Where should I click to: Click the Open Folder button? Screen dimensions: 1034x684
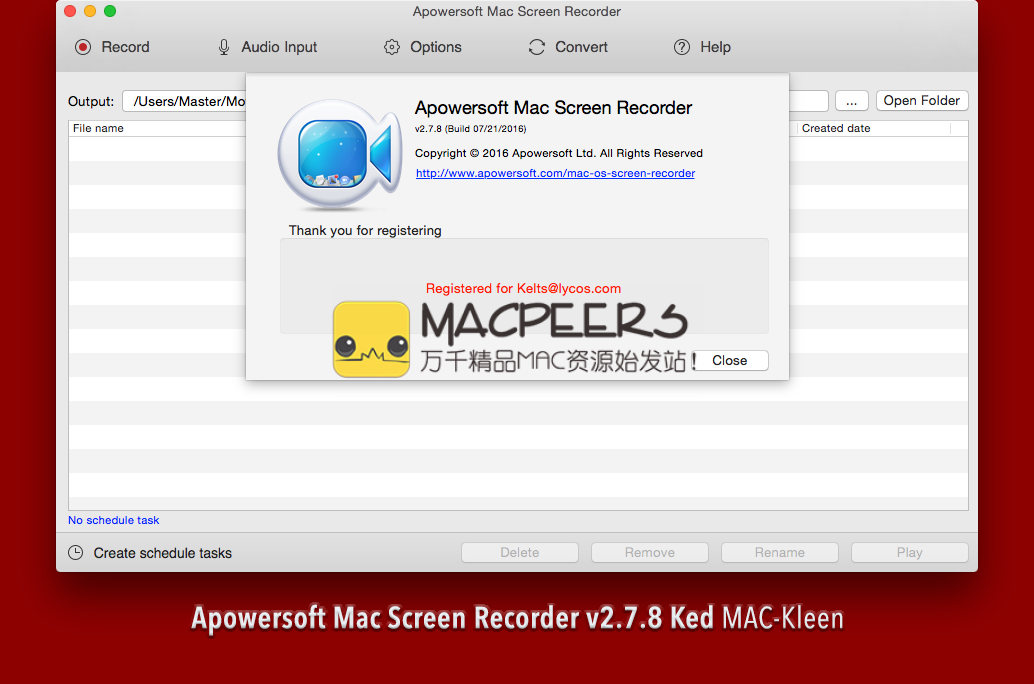922,100
